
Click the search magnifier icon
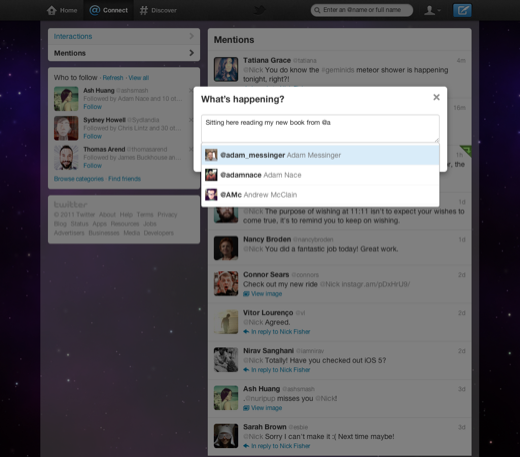point(317,10)
